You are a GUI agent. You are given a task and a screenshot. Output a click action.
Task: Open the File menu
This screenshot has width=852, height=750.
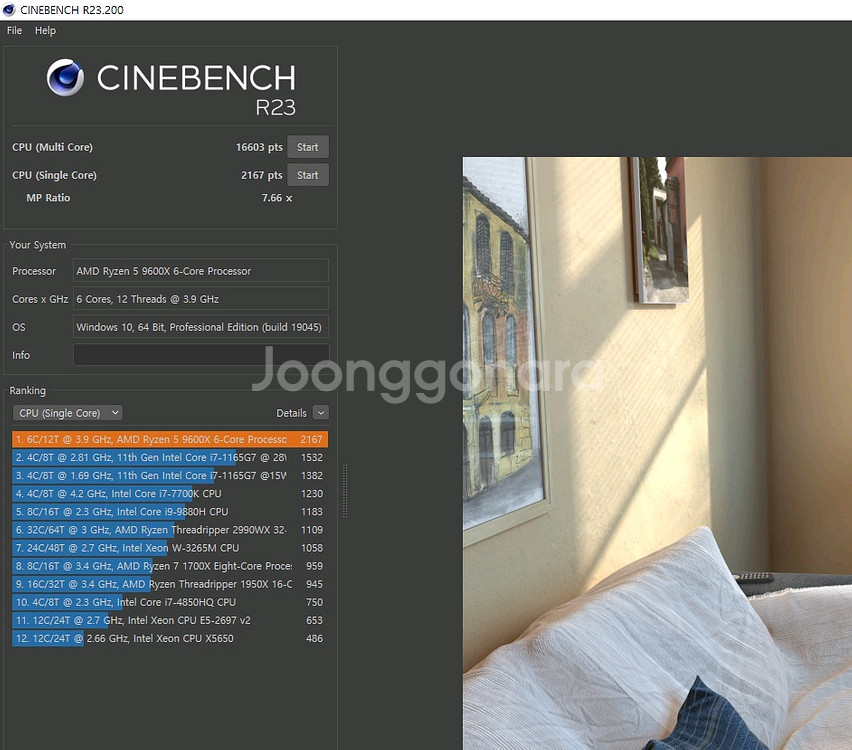[14, 30]
